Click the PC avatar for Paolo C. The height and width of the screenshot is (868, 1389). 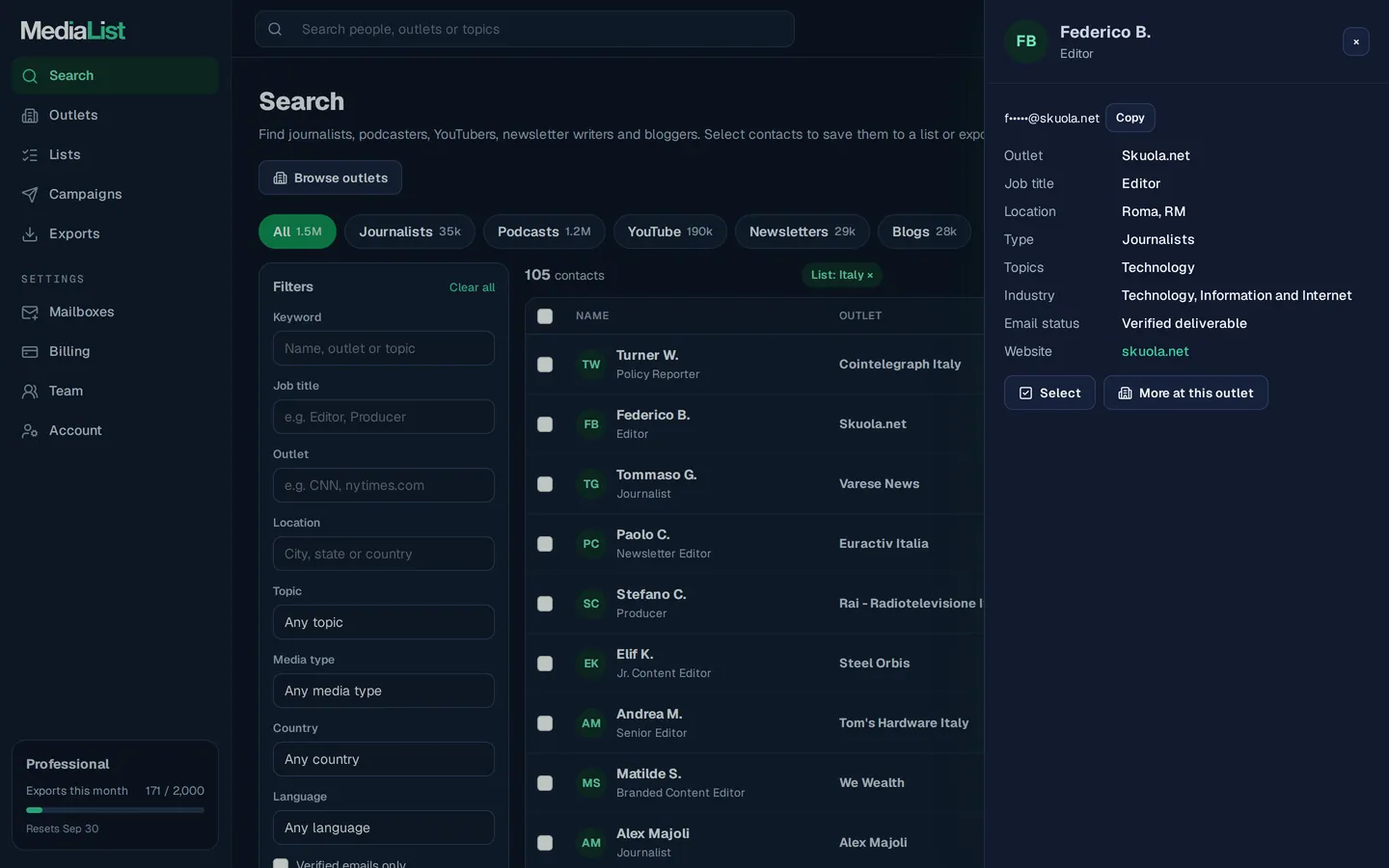(591, 544)
